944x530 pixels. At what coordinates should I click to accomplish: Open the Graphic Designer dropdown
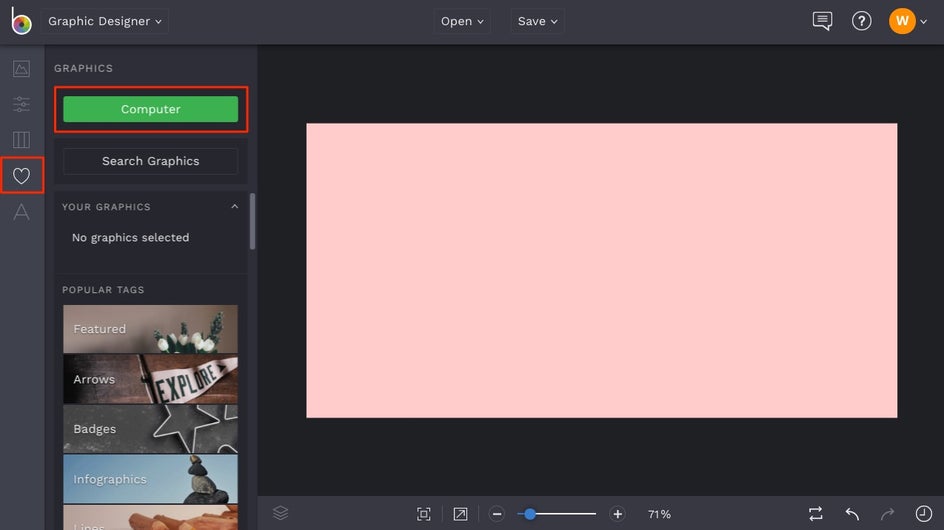[x=105, y=21]
